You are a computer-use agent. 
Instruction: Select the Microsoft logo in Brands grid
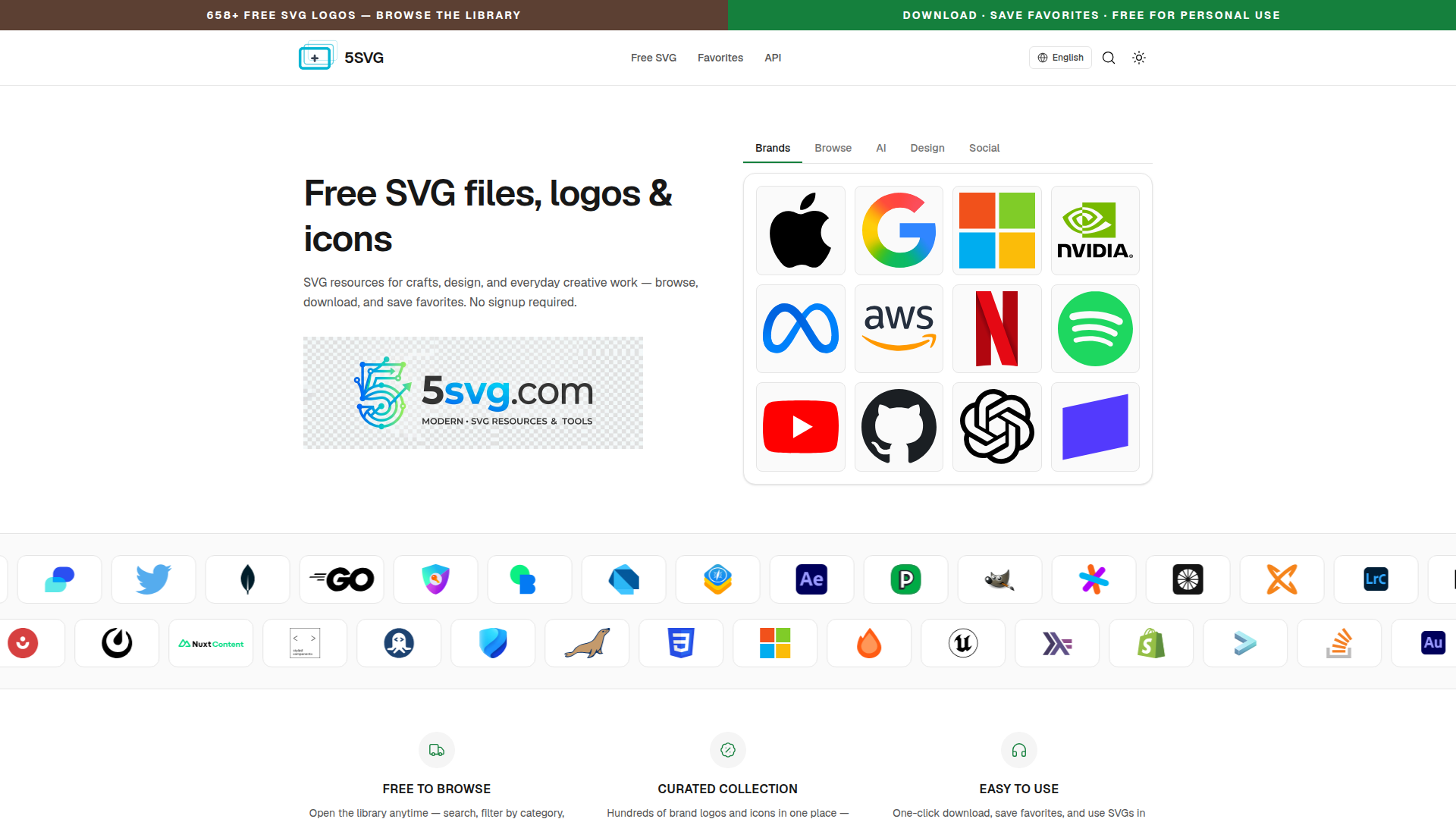point(997,231)
